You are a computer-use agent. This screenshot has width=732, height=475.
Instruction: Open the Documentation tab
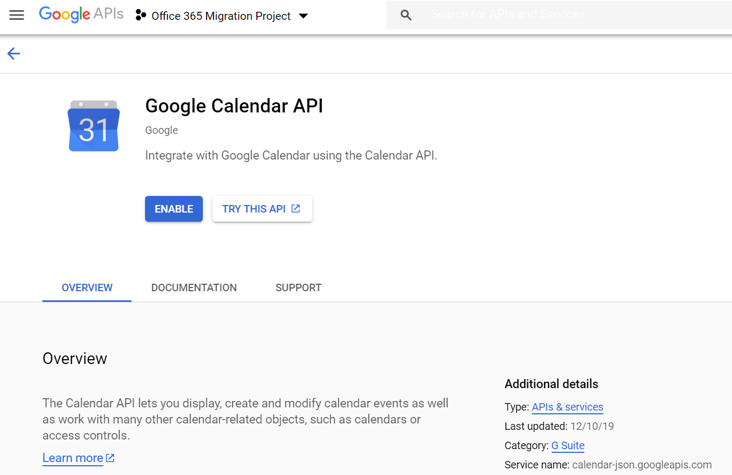(x=194, y=288)
